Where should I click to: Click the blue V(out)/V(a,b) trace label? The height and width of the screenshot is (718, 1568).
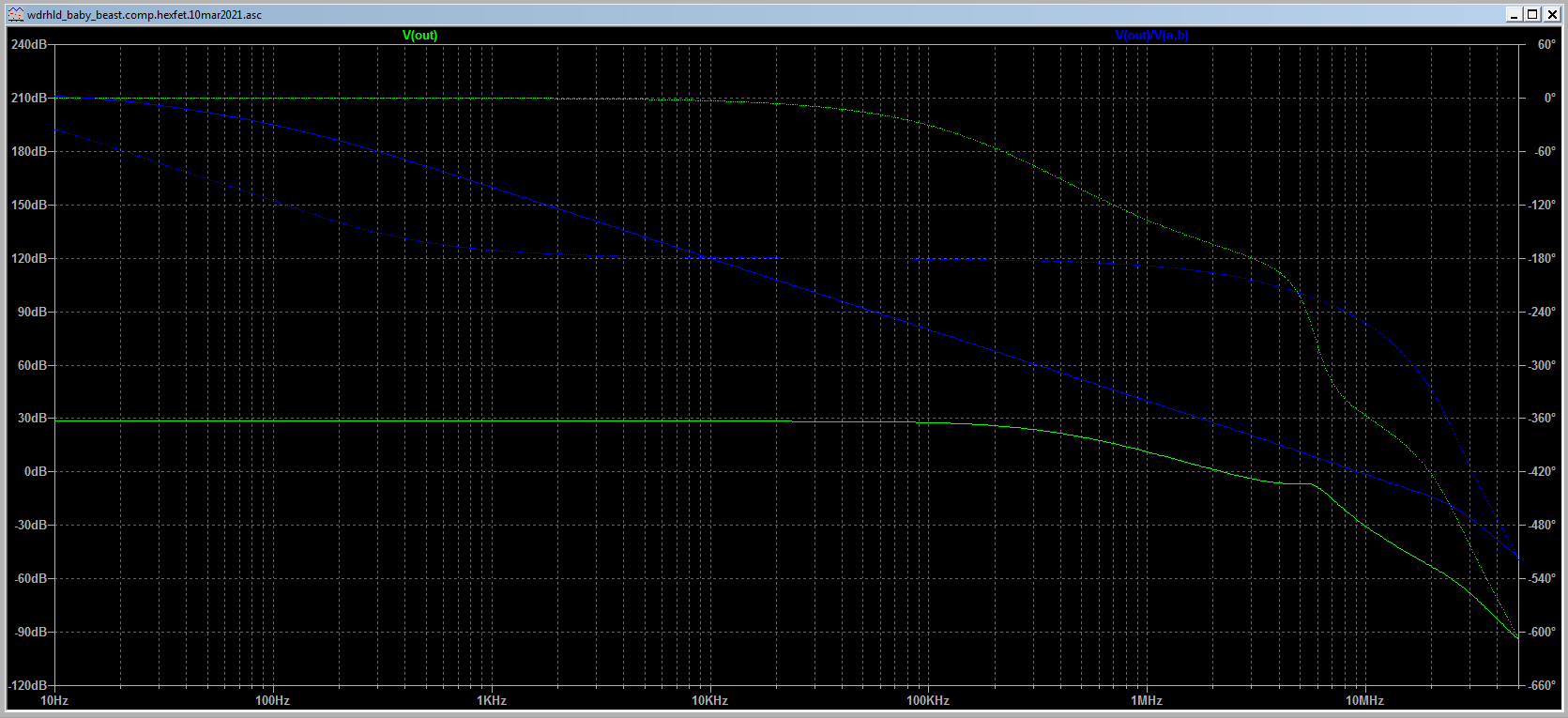pyautogui.click(x=1151, y=36)
